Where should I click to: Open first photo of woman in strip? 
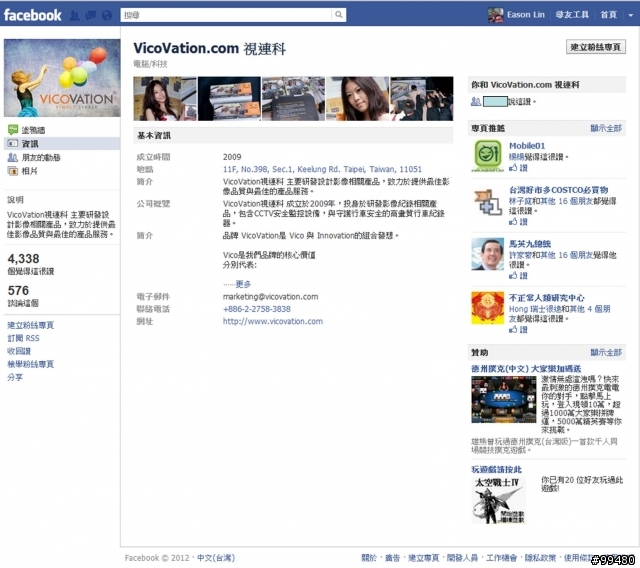pos(165,99)
